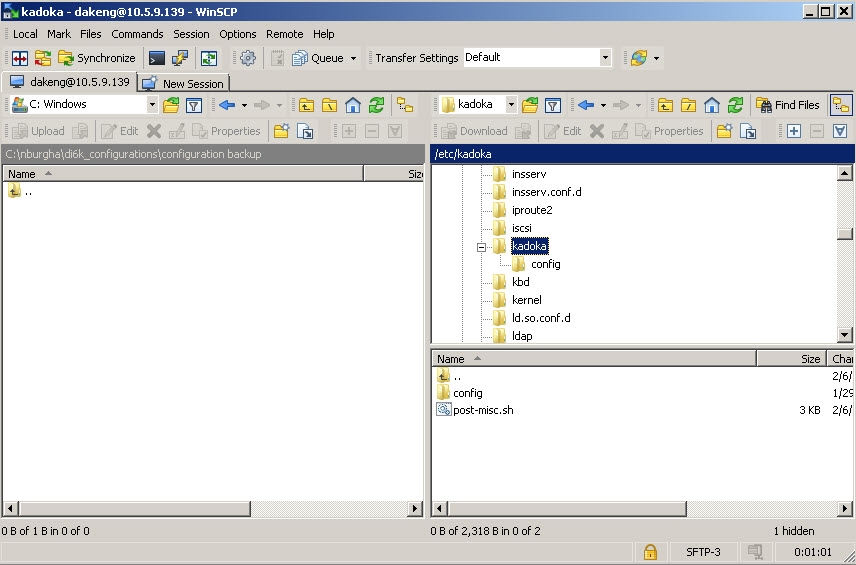Viewport: 856px width, 565px height.
Task: Open the Files menu
Action: (x=91, y=34)
